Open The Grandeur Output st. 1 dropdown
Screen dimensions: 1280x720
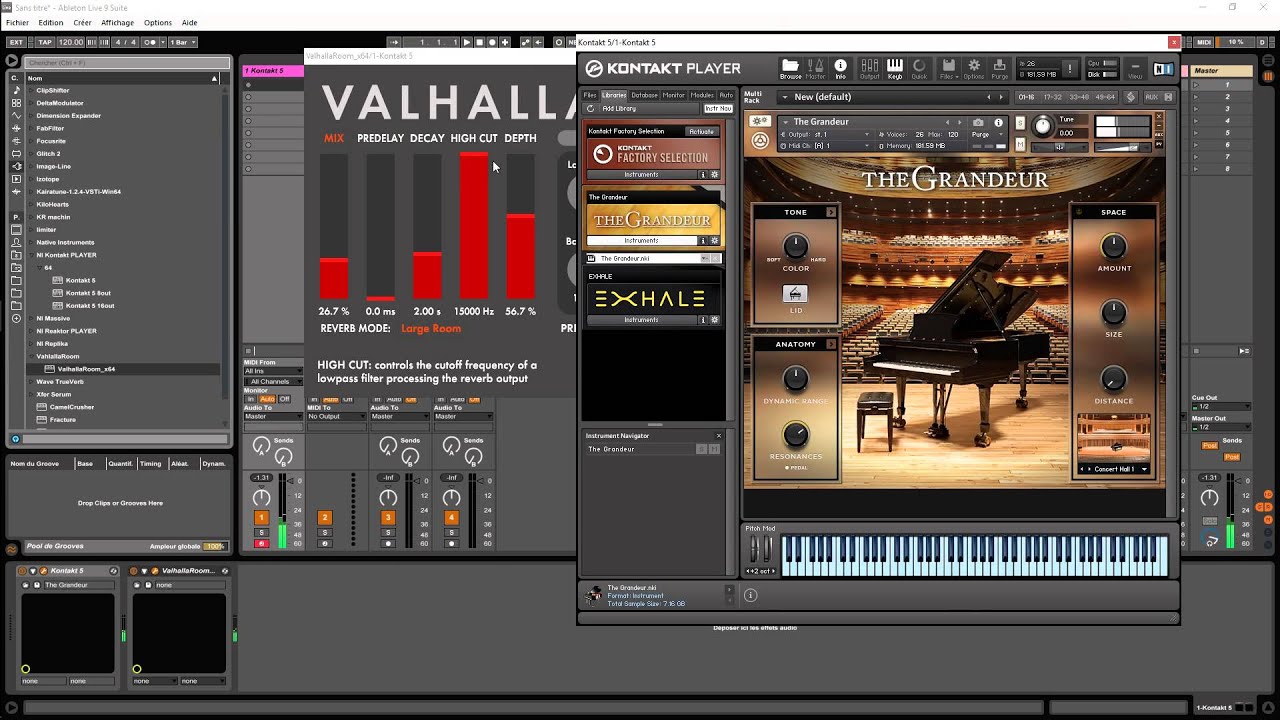click(x=828, y=134)
